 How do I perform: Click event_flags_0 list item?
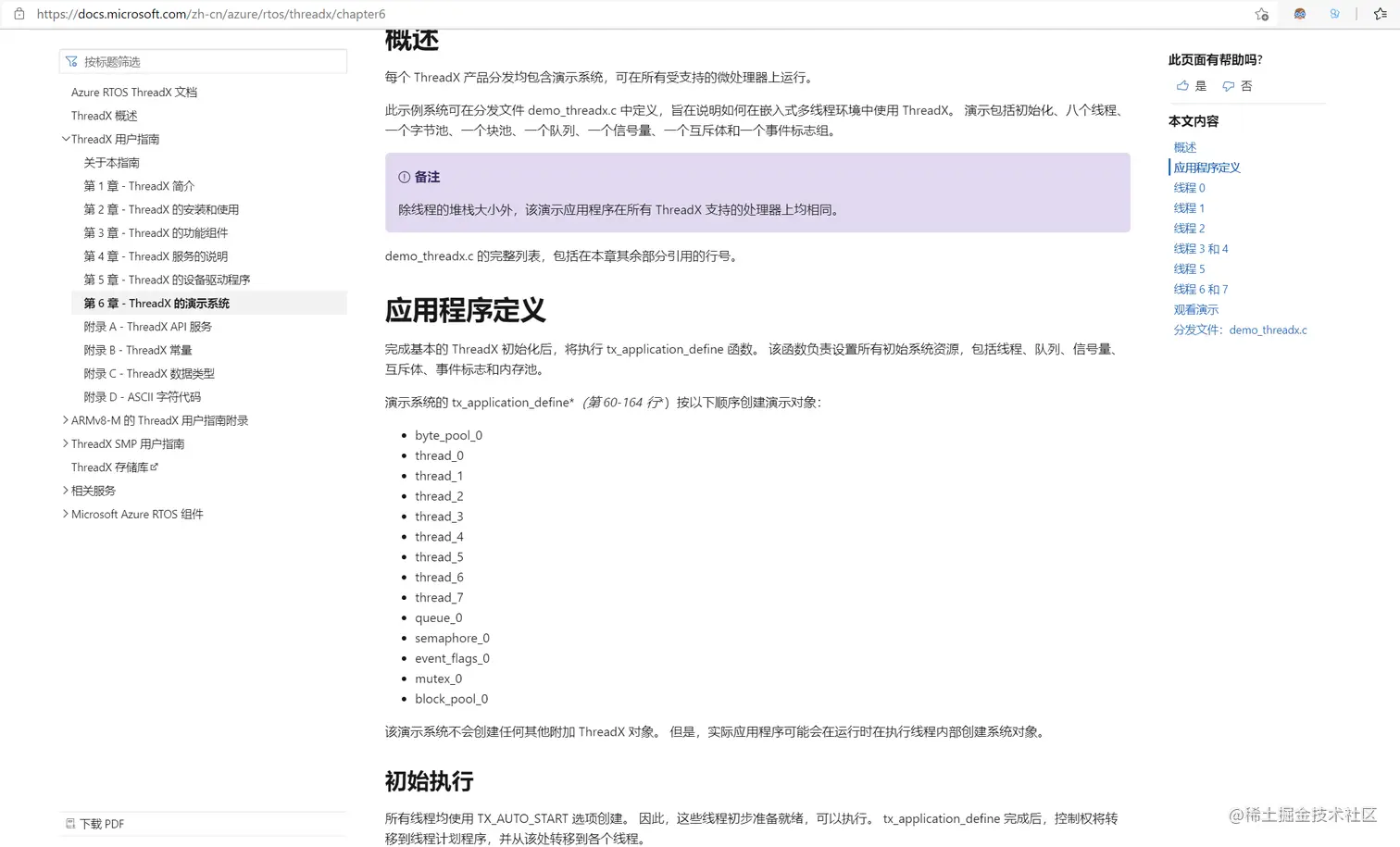(x=452, y=658)
